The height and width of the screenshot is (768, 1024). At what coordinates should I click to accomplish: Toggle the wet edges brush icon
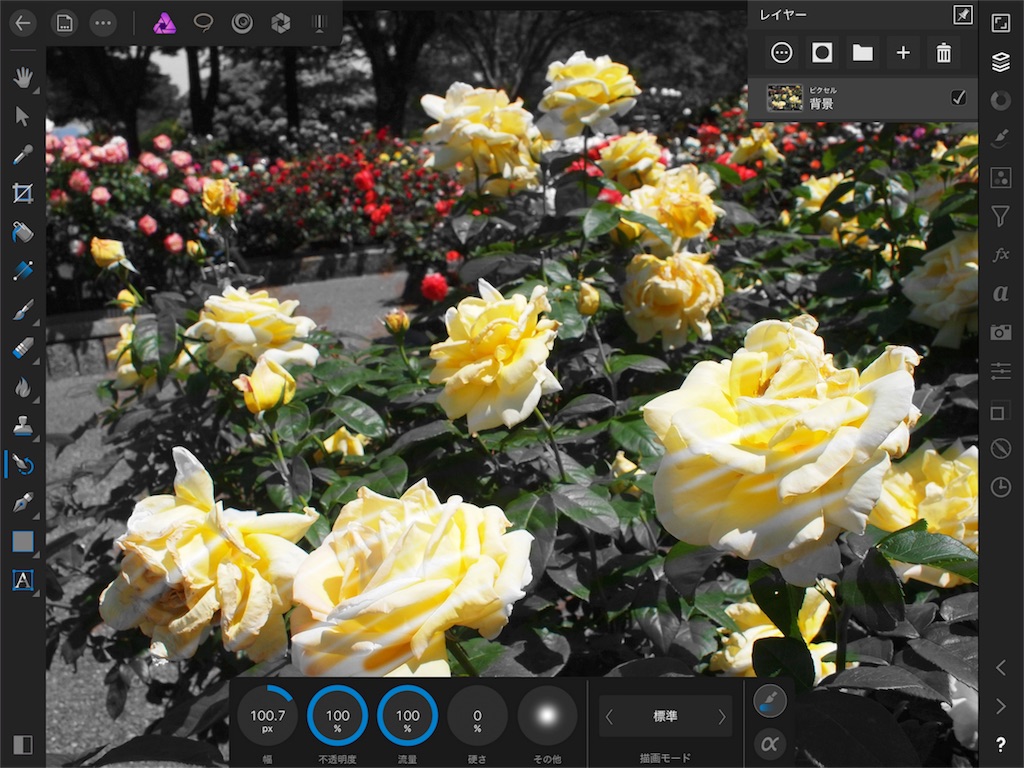[769, 701]
